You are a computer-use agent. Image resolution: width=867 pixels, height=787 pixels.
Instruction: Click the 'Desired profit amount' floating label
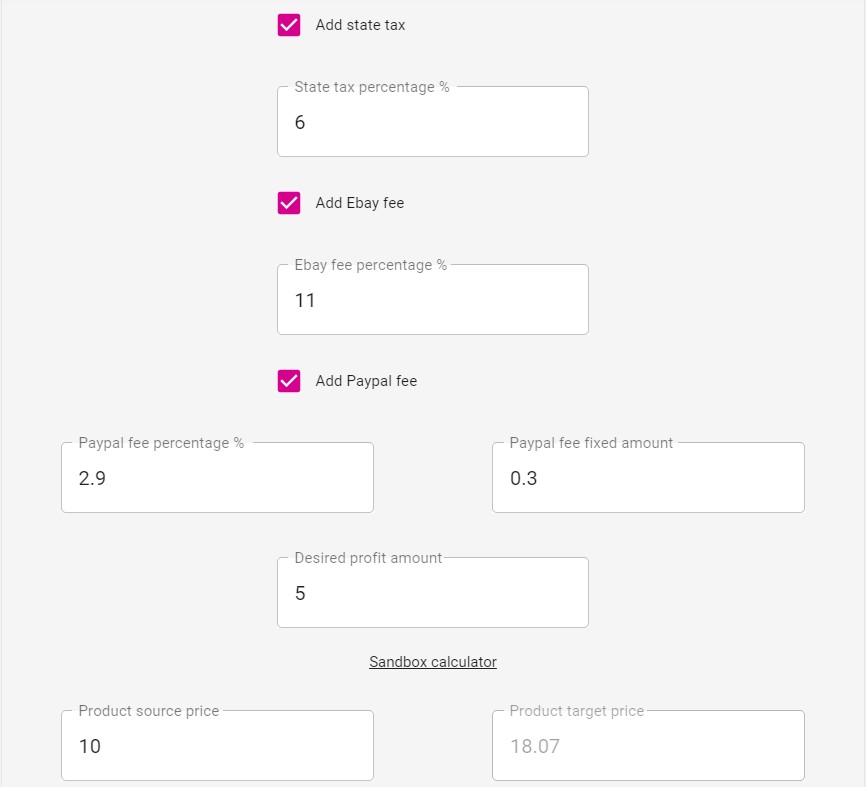pyautogui.click(x=368, y=558)
